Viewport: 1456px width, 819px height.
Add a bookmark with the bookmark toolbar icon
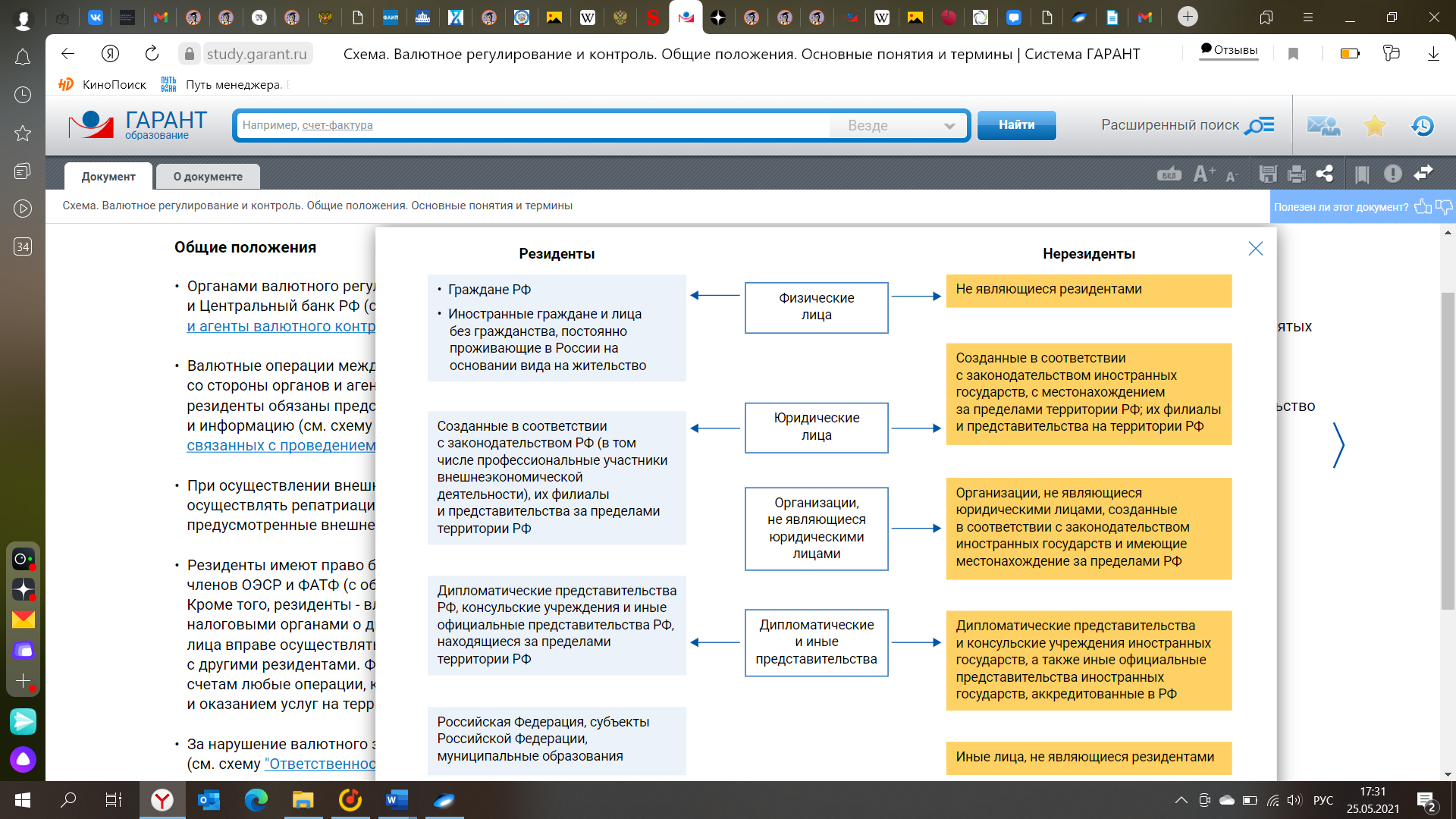coord(1362,175)
